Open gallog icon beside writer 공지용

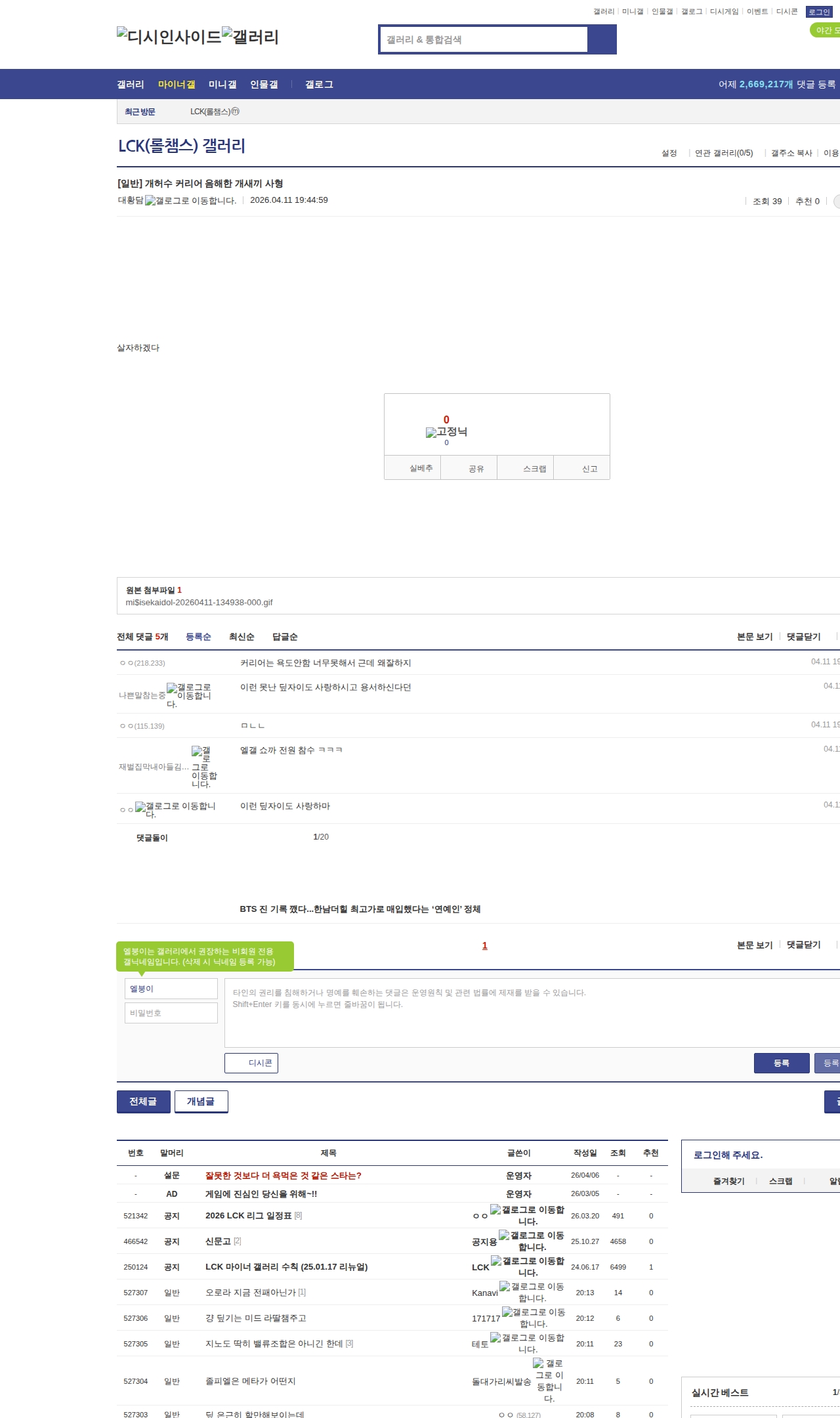(x=532, y=1241)
